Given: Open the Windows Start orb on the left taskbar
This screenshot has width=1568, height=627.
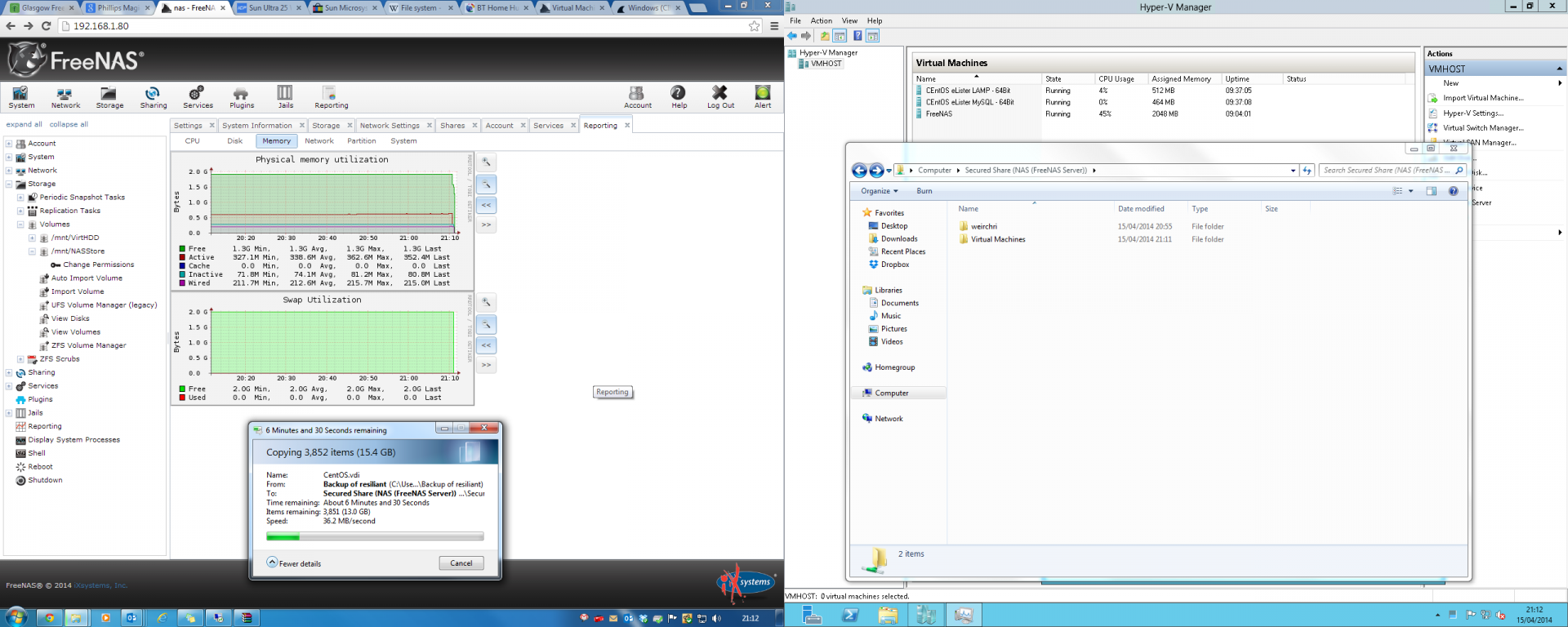Looking at the screenshot, I should tap(16, 616).
